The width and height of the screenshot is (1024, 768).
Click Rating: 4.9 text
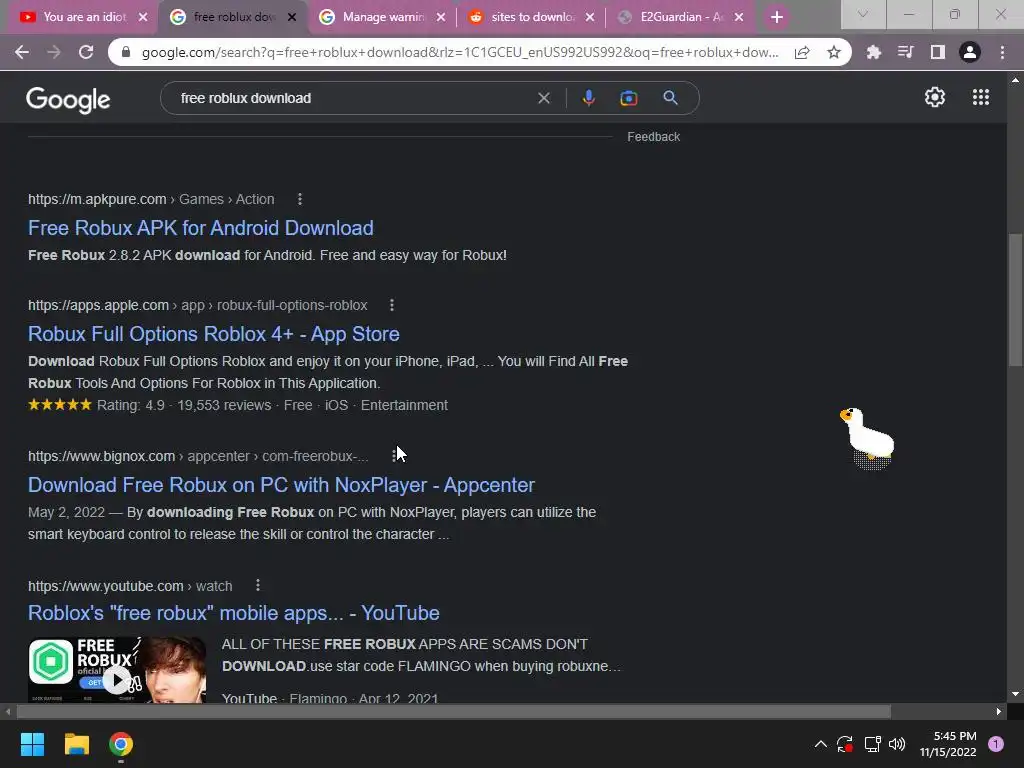[131, 405]
